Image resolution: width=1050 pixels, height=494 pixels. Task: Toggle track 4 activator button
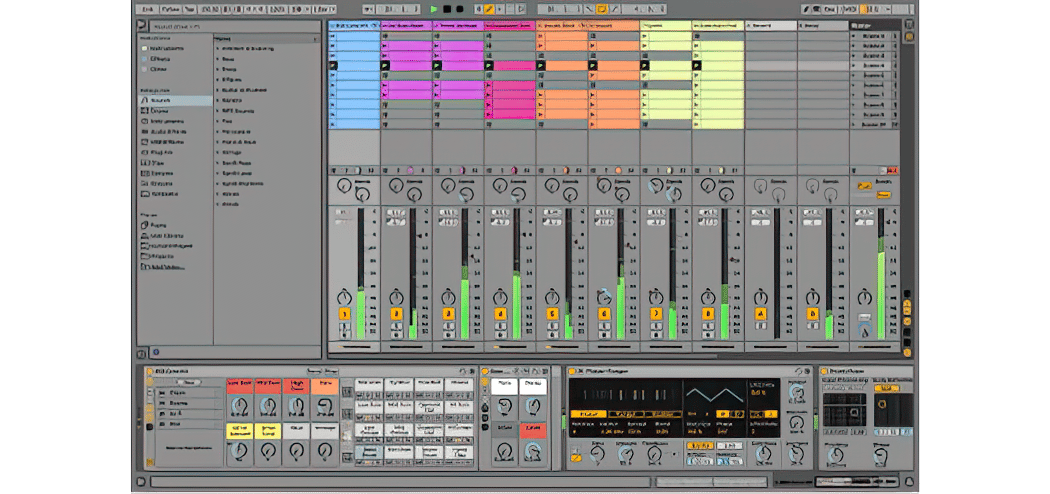500,314
